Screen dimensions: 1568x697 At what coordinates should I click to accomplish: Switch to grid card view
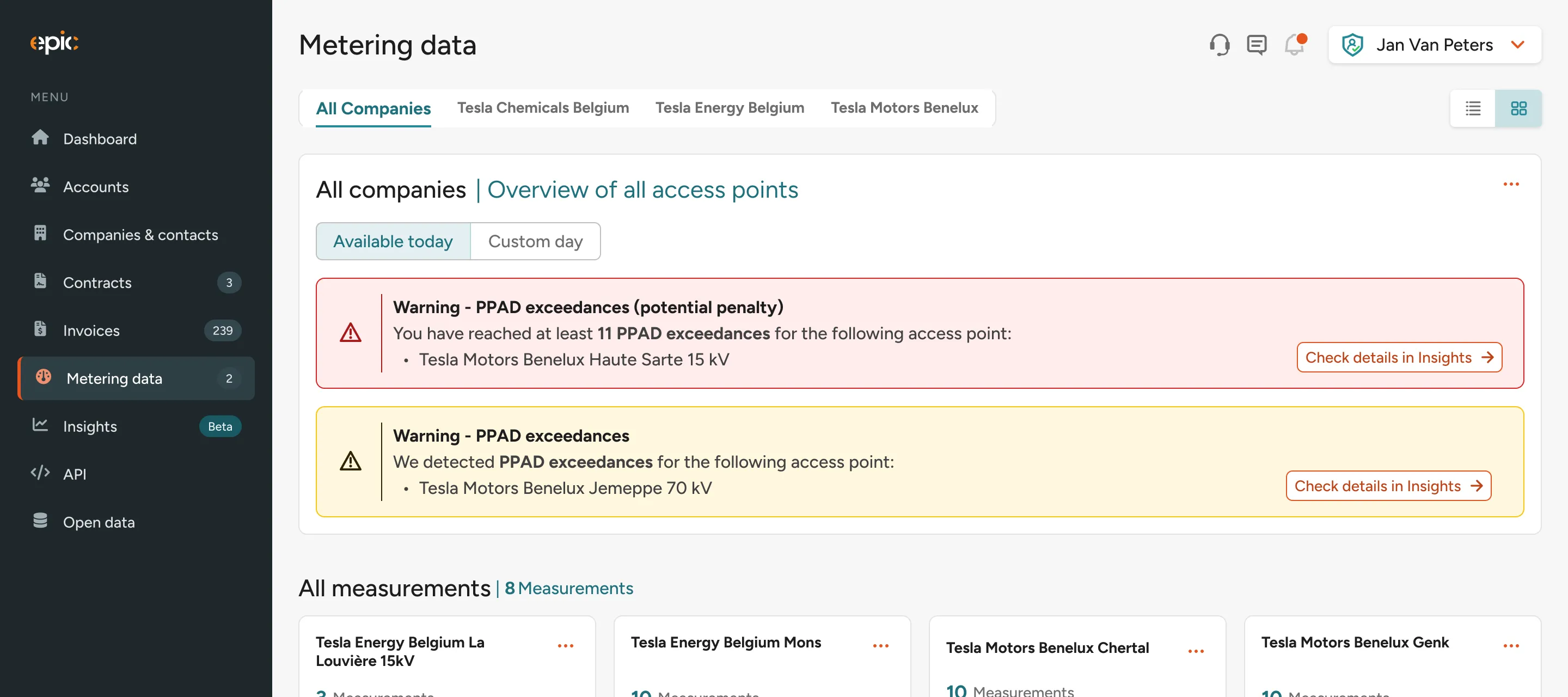(1518, 108)
